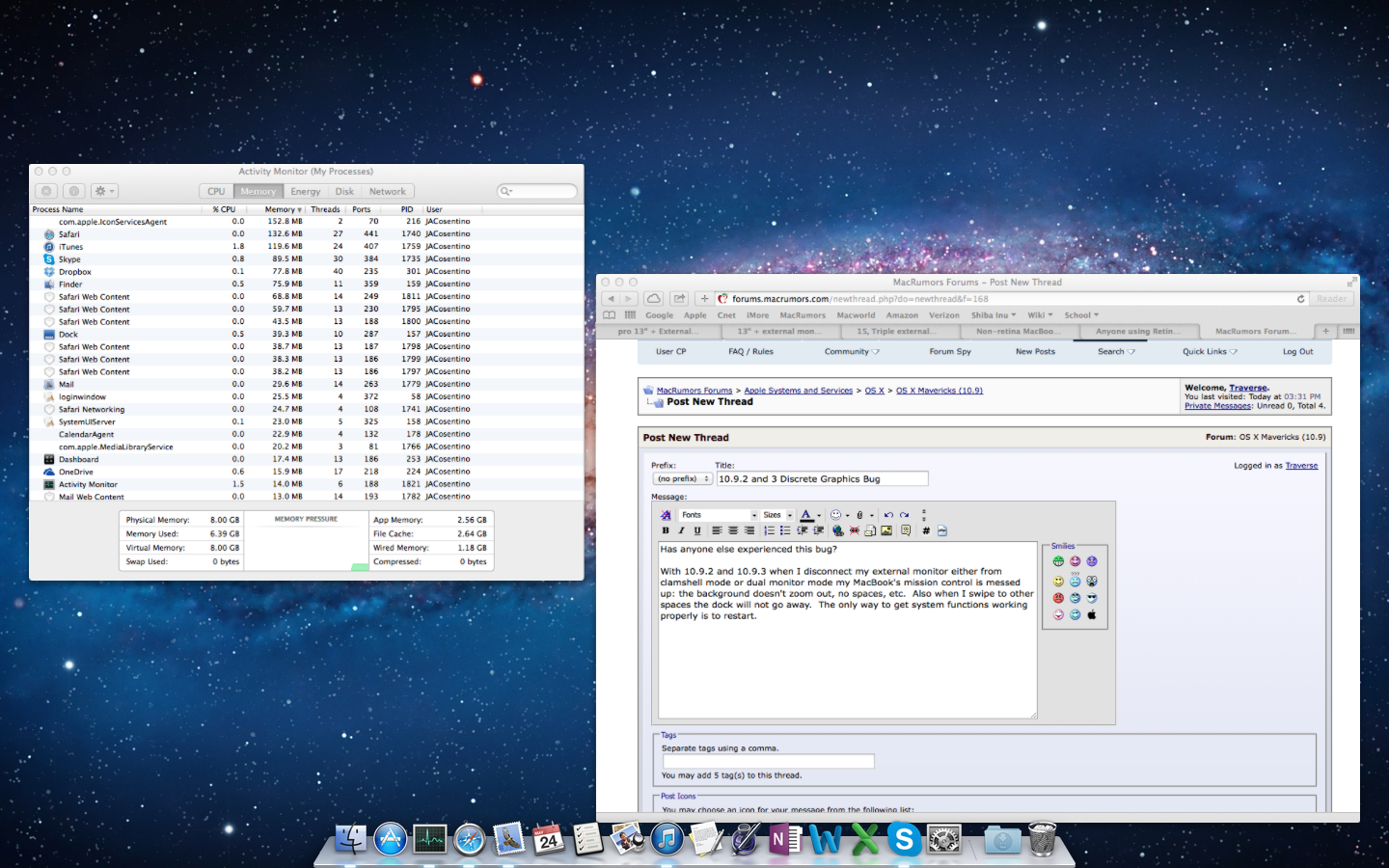Image resolution: width=1389 pixels, height=868 pixels.
Task: Apply underline formatting in message editor
Action: pos(697,530)
